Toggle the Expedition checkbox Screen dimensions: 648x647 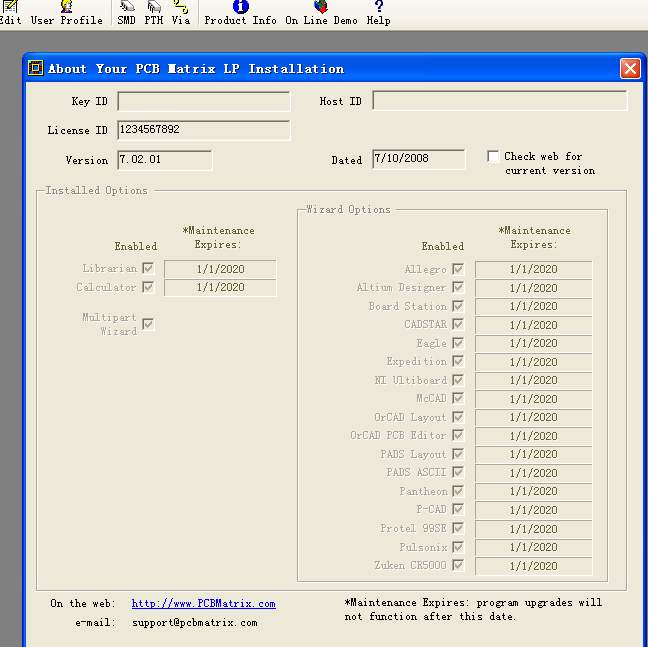[457, 361]
